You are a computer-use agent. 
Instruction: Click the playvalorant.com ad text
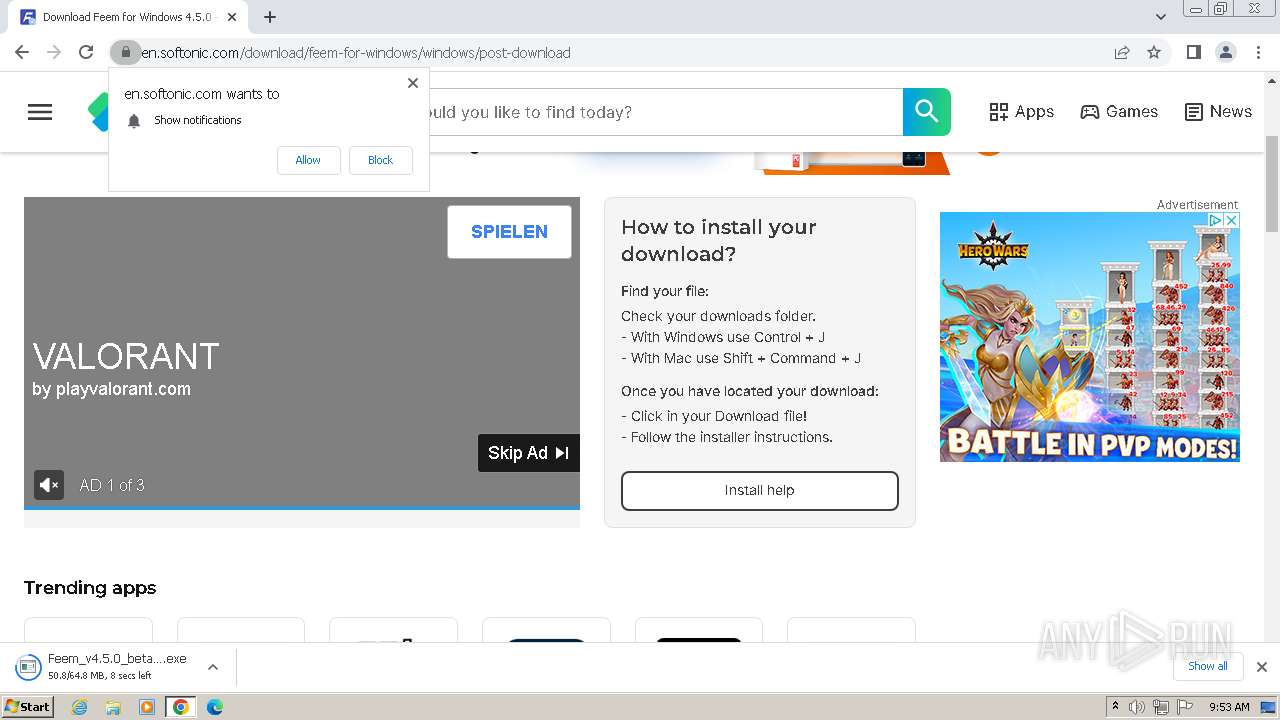[111, 389]
